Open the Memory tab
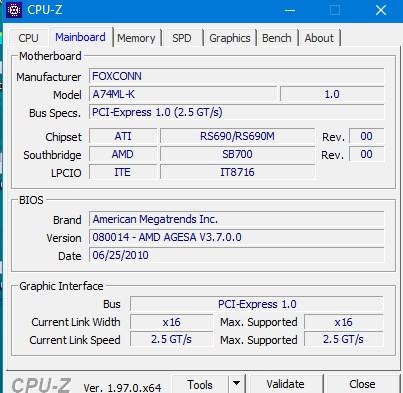403x393 pixels. coord(136,38)
